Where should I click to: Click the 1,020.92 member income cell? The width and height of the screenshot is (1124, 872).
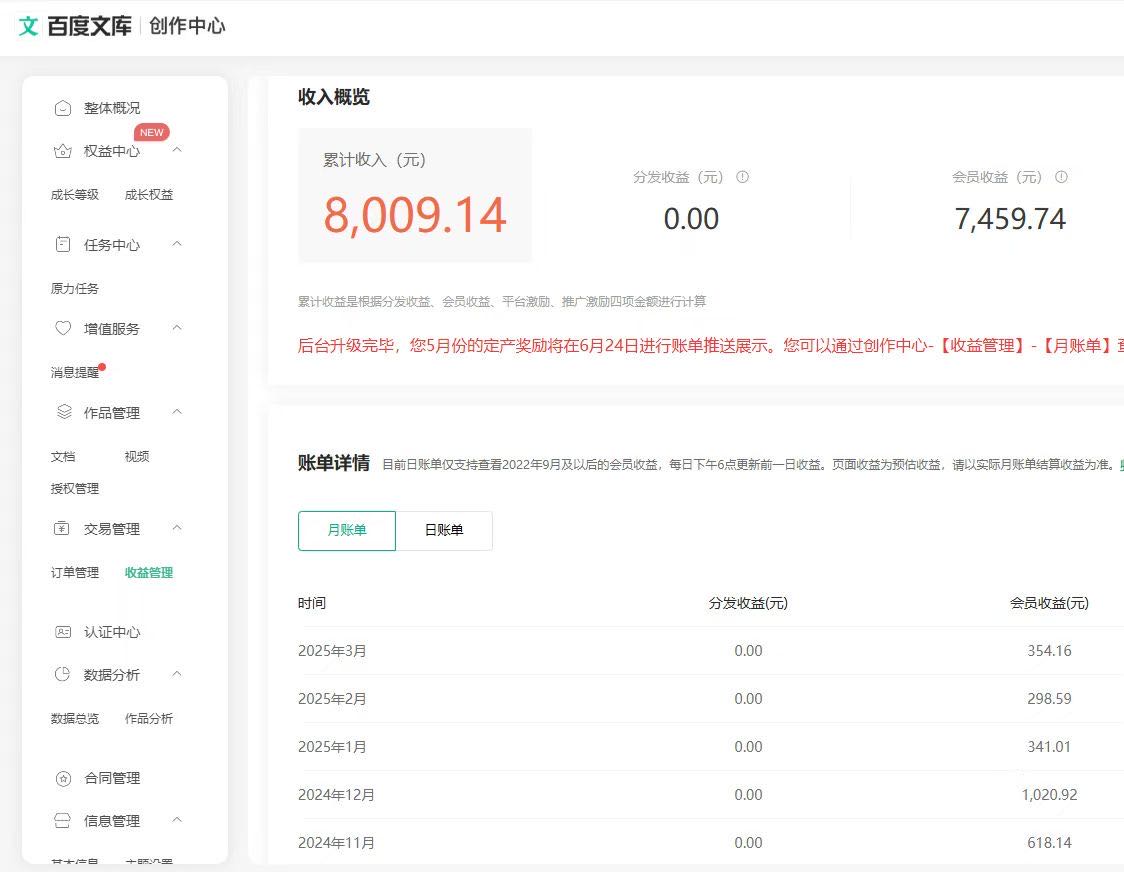click(1049, 795)
